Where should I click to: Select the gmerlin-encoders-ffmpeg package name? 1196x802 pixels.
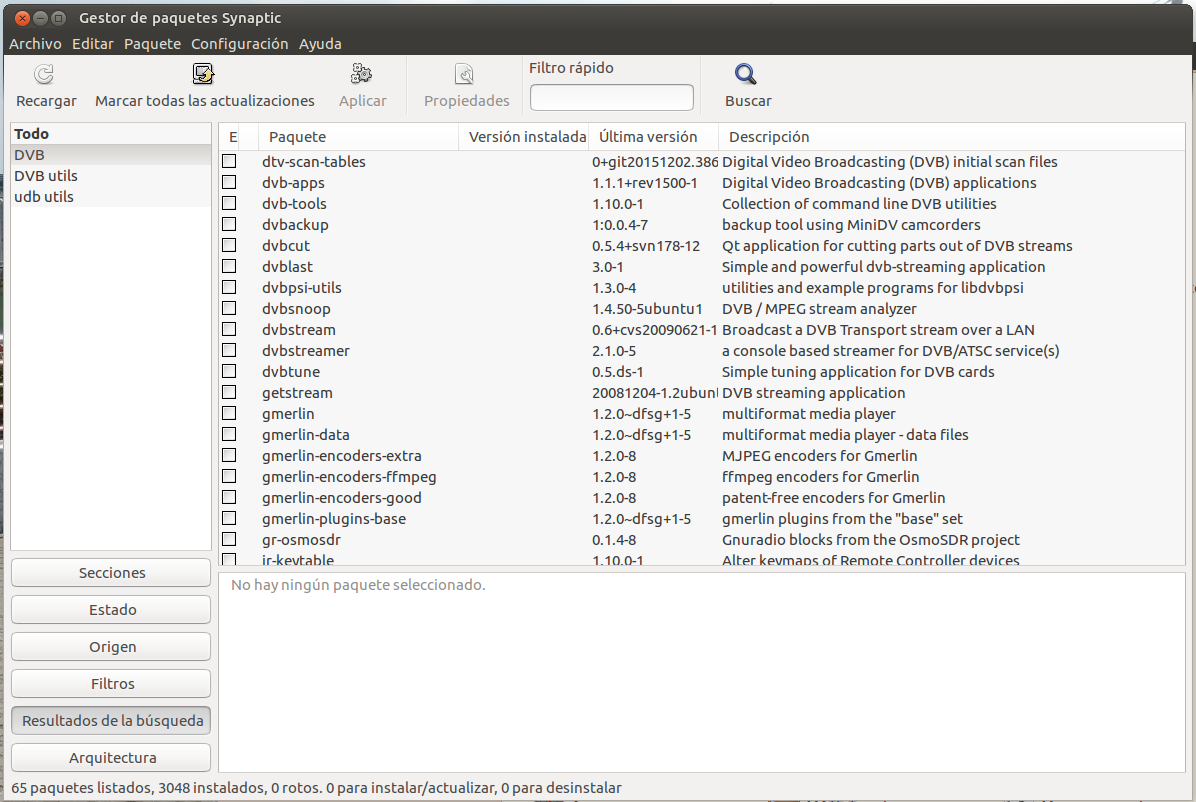tap(349, 477)
